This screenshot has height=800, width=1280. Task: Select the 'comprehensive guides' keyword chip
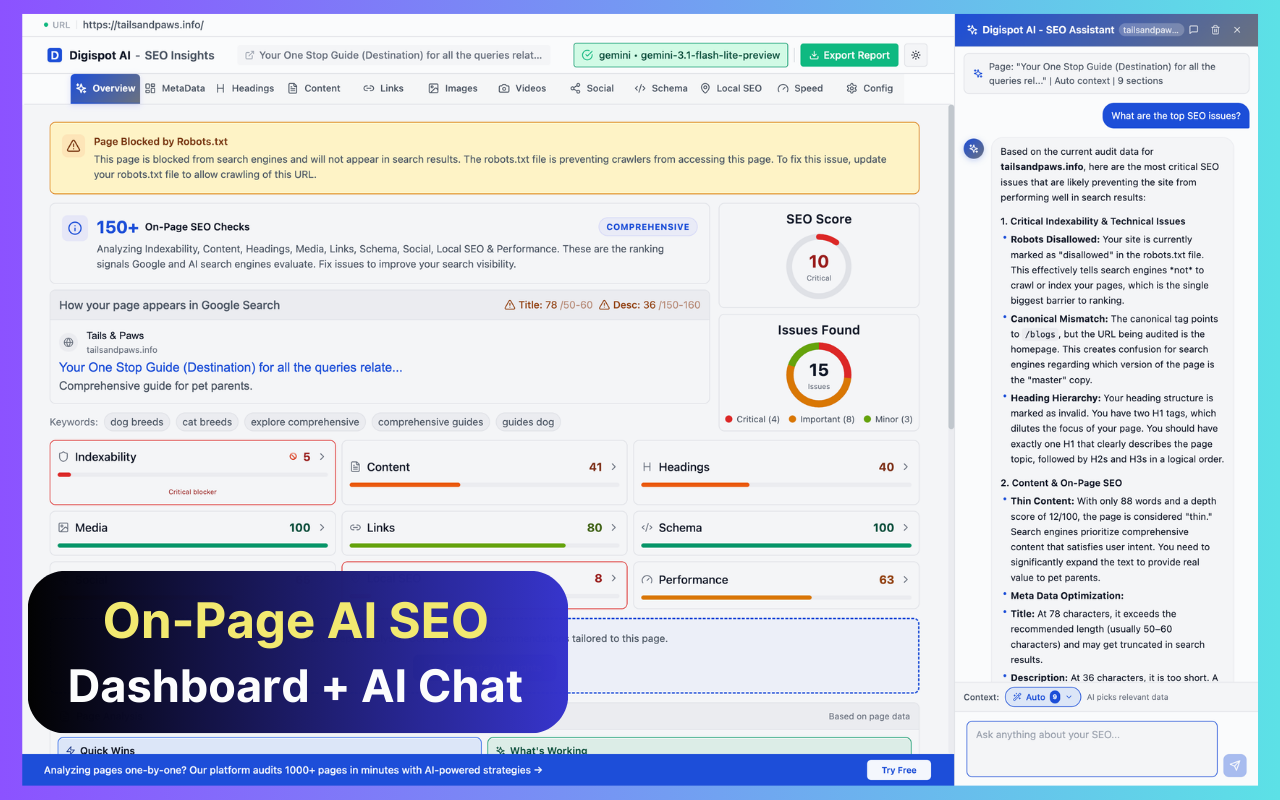(x=431, y=422)
